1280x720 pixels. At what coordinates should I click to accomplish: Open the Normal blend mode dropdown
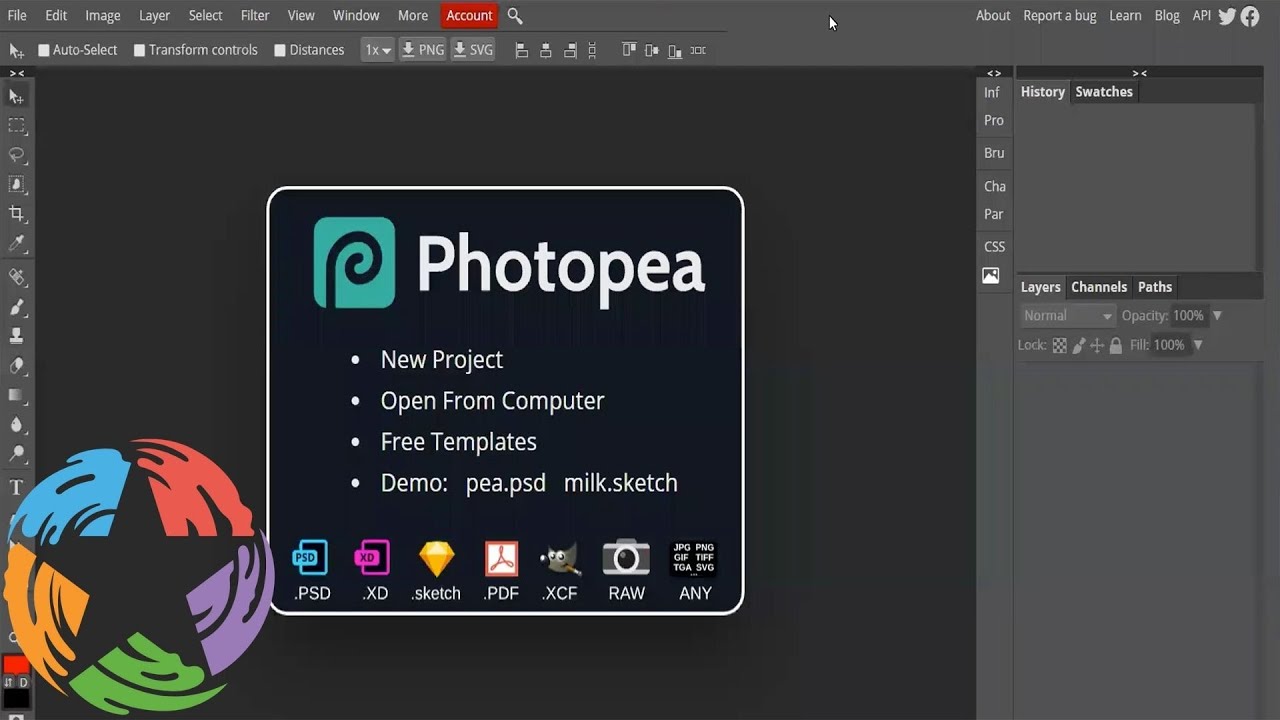(1068, 316)
